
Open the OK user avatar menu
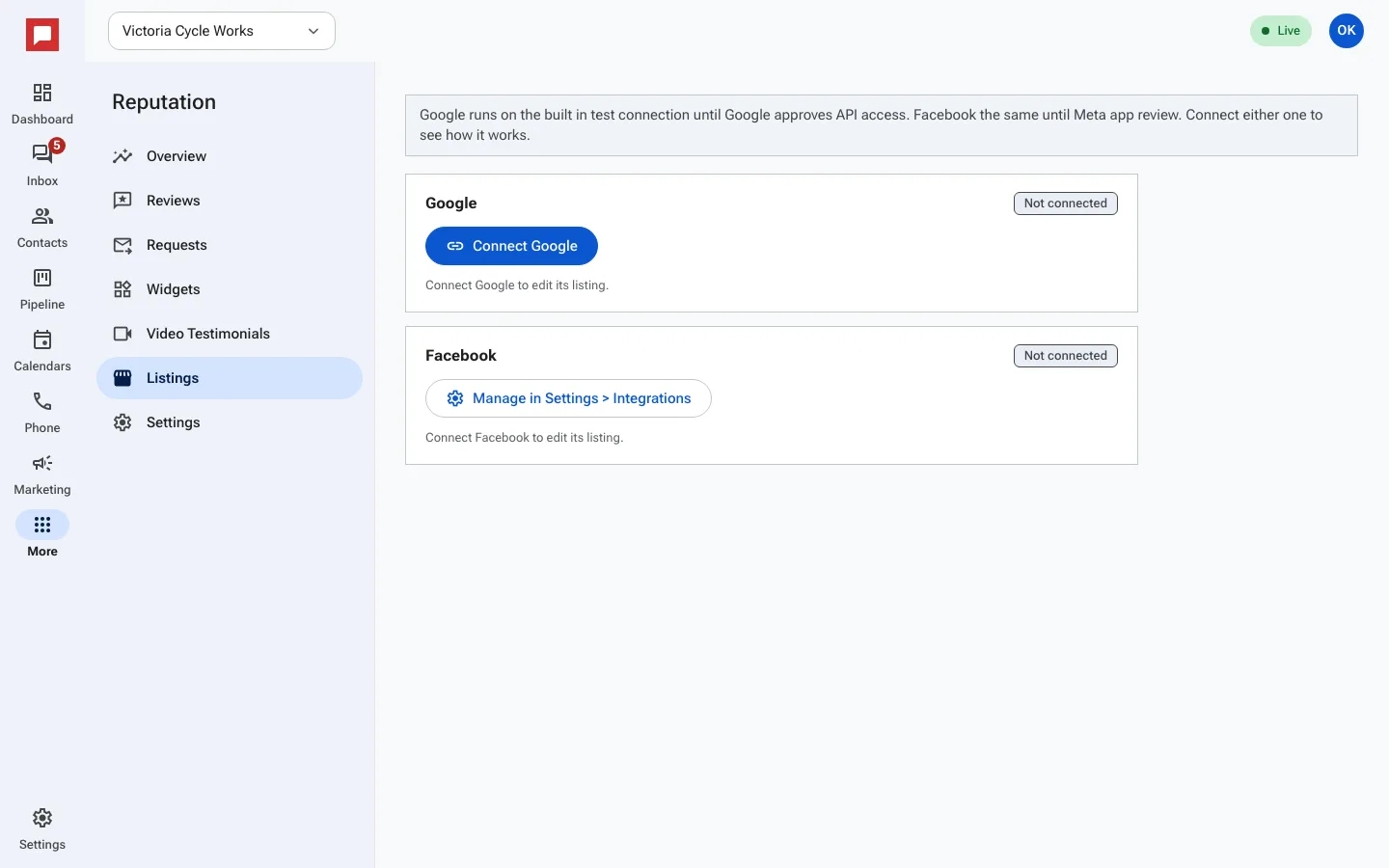coord(1347,31)
